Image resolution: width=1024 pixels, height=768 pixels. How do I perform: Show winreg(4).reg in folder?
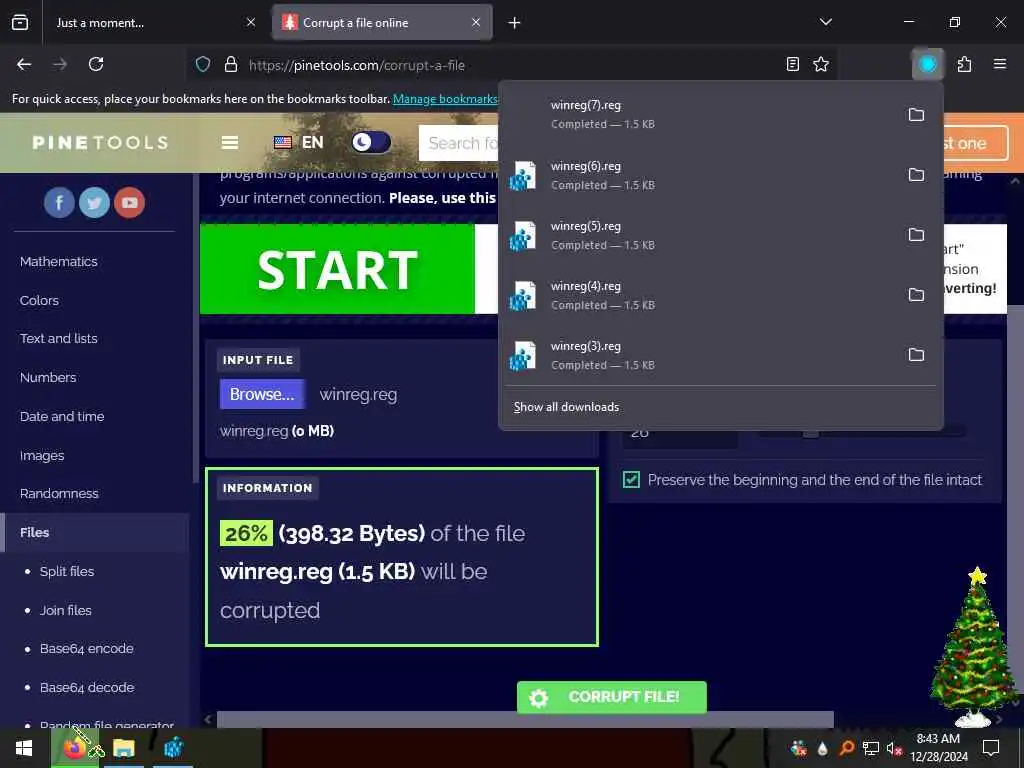click(916, 295)
